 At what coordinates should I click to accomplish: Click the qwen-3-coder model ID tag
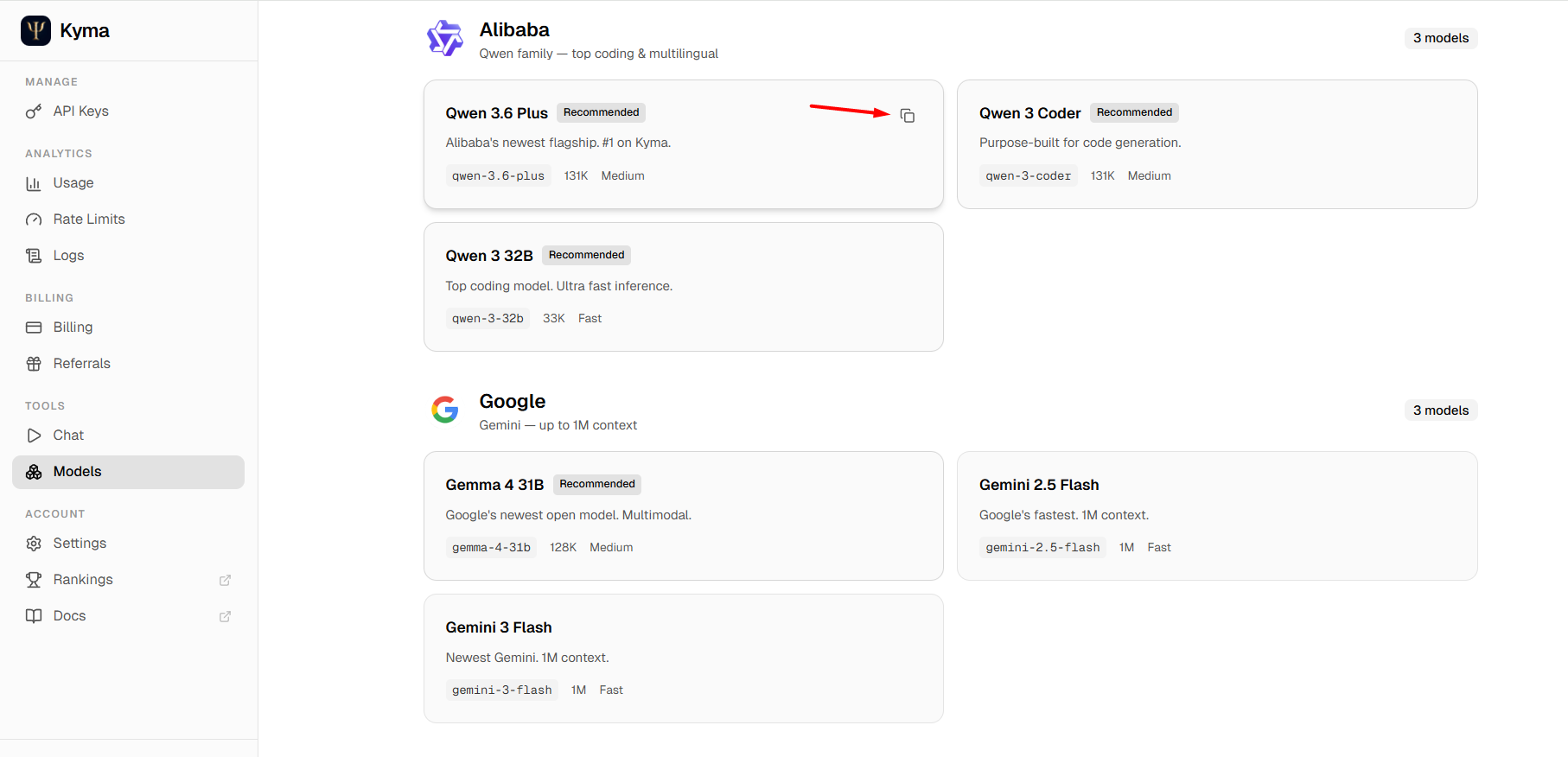[x=1028, y=176]
